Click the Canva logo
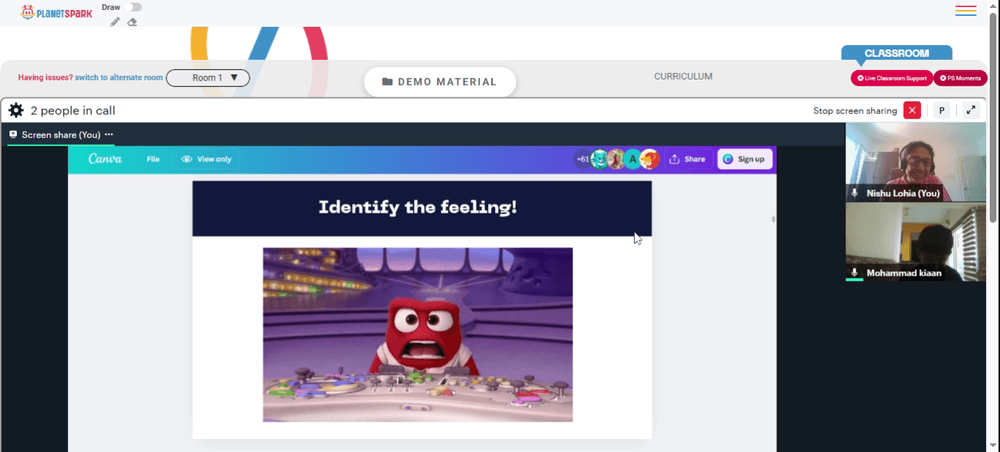The width and height of the screenshot is (1000, 452). (x=105, y=159)
